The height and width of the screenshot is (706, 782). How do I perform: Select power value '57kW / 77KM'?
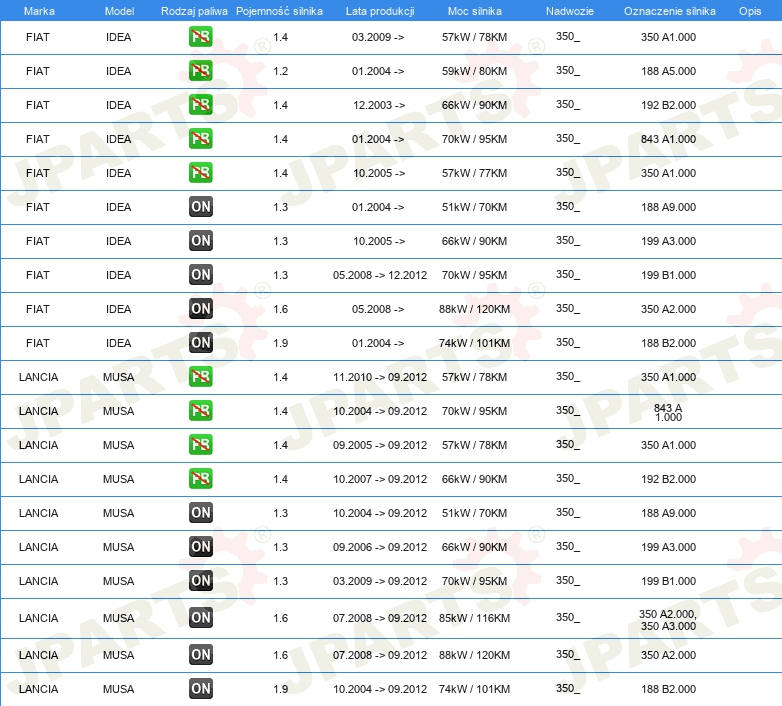[x=474, y=173]
